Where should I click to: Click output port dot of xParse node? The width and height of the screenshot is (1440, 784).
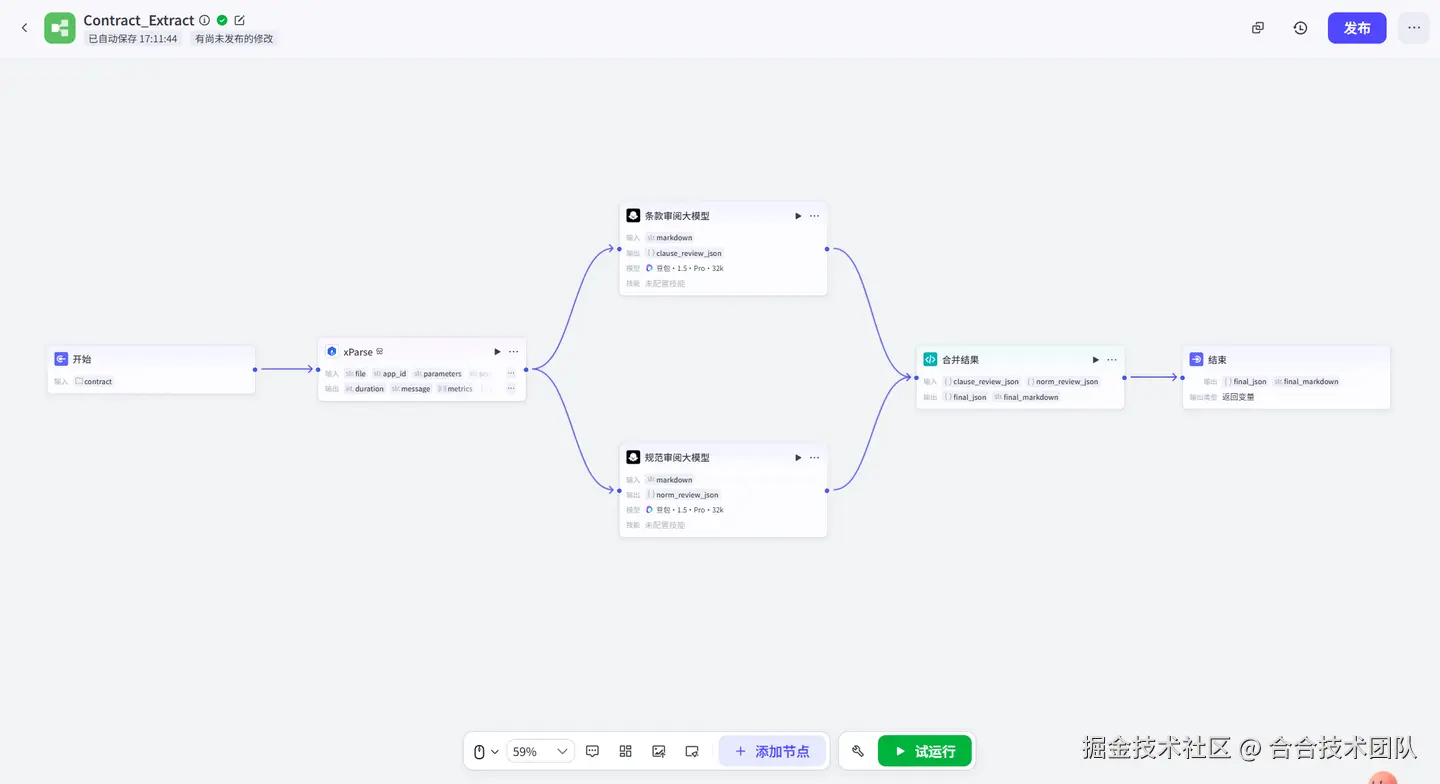pyautogui.click(x=526, y=369)
